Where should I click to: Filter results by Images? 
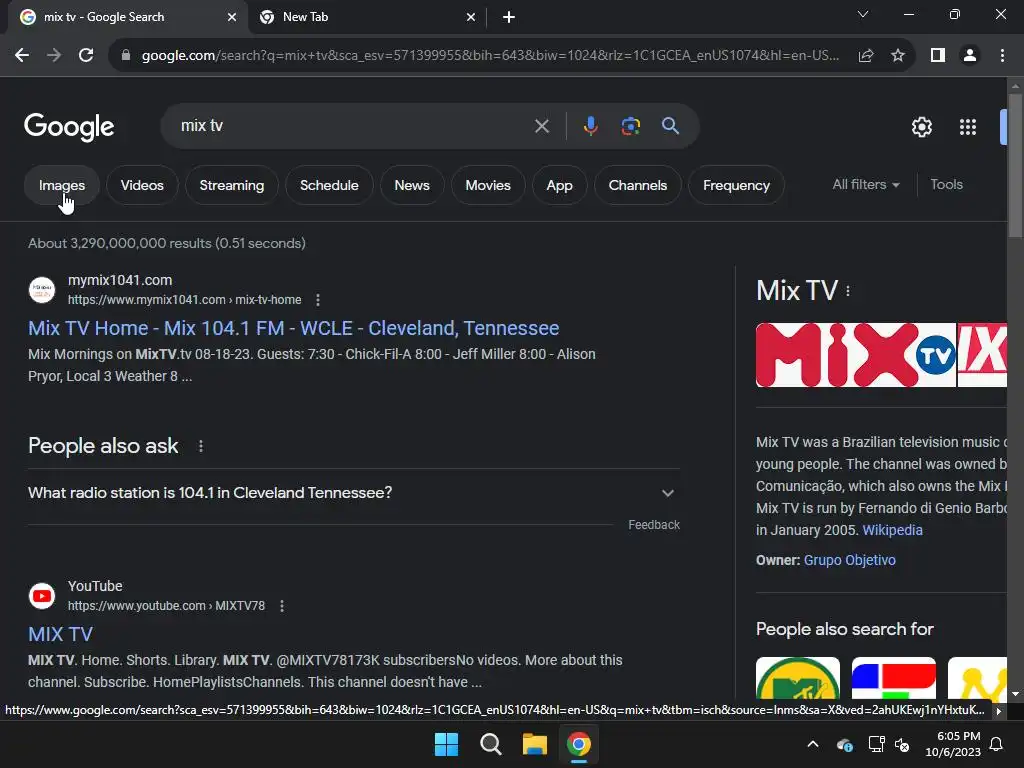62,185
